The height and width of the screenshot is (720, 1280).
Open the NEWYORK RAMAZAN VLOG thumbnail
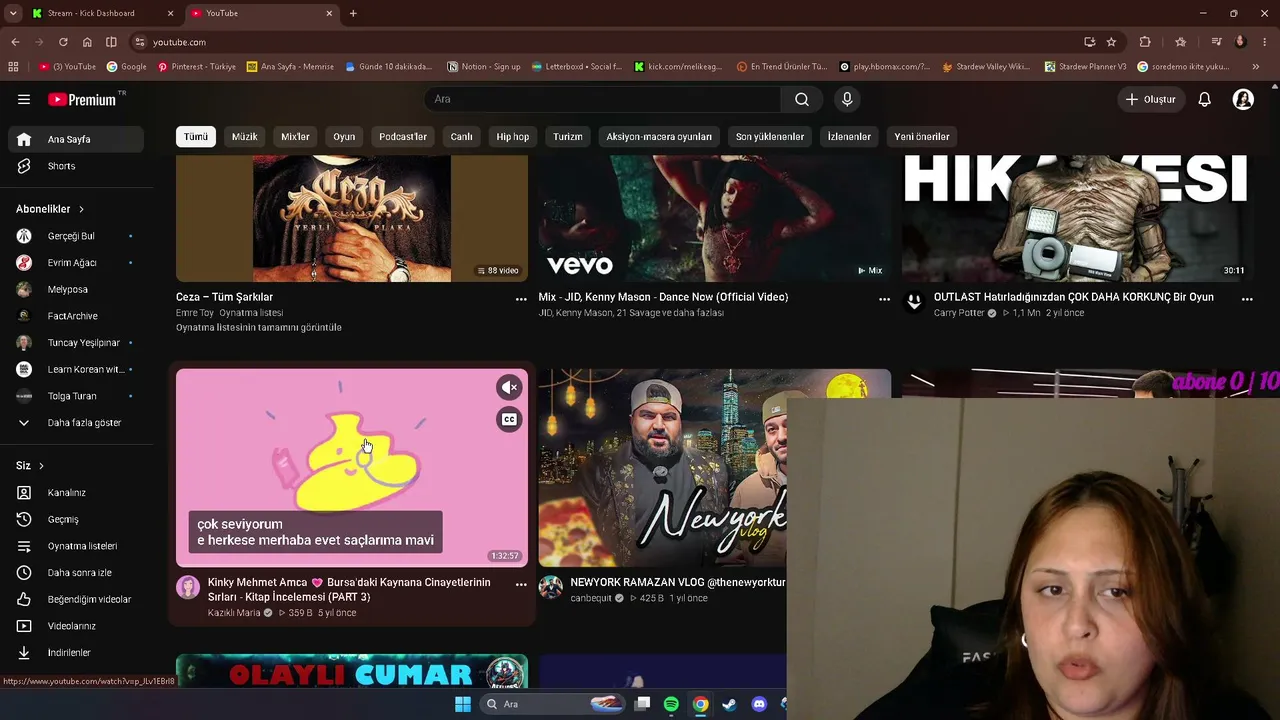click(662, 468)
